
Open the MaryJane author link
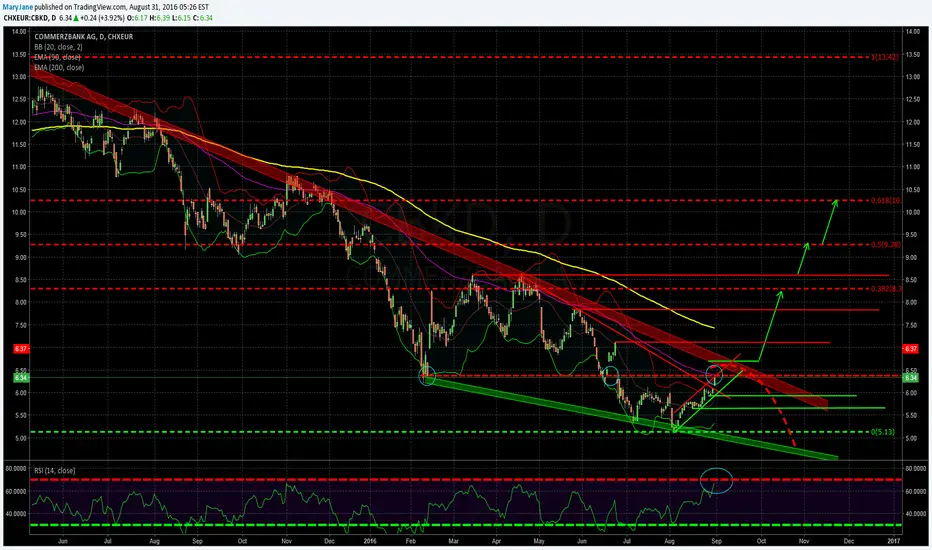18,7
